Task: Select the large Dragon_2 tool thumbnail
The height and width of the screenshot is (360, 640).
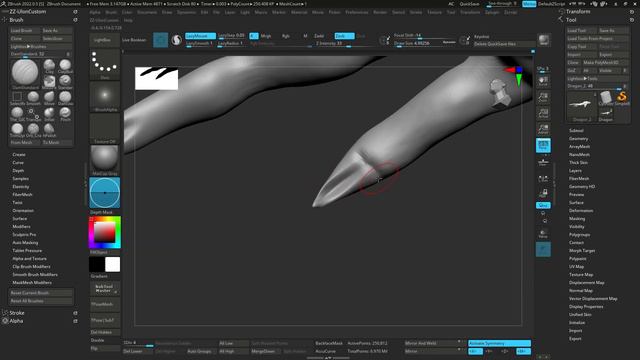Action: point(581,106)
